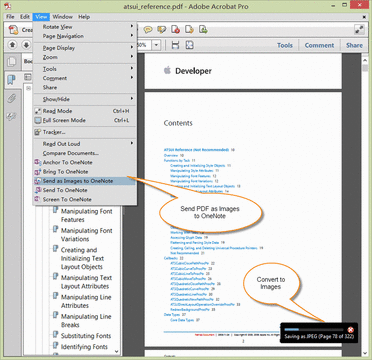Click the previous page up arrow
The height and width of the screenshot is (360, 372).
[12, 45]
